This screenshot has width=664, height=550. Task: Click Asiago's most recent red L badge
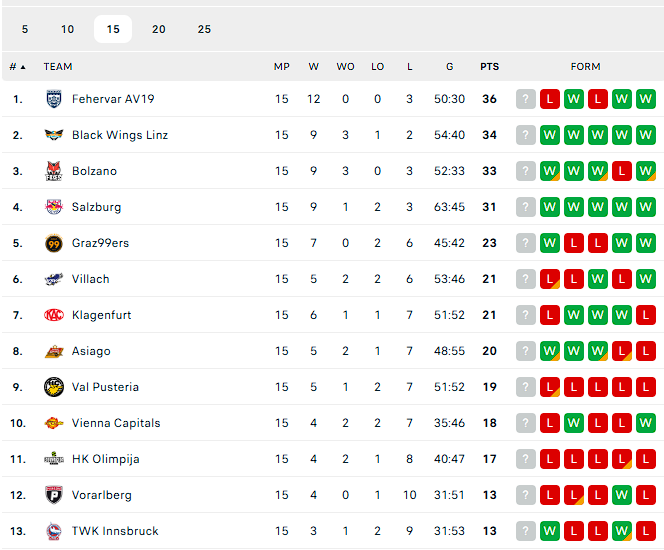coord(646,351)
